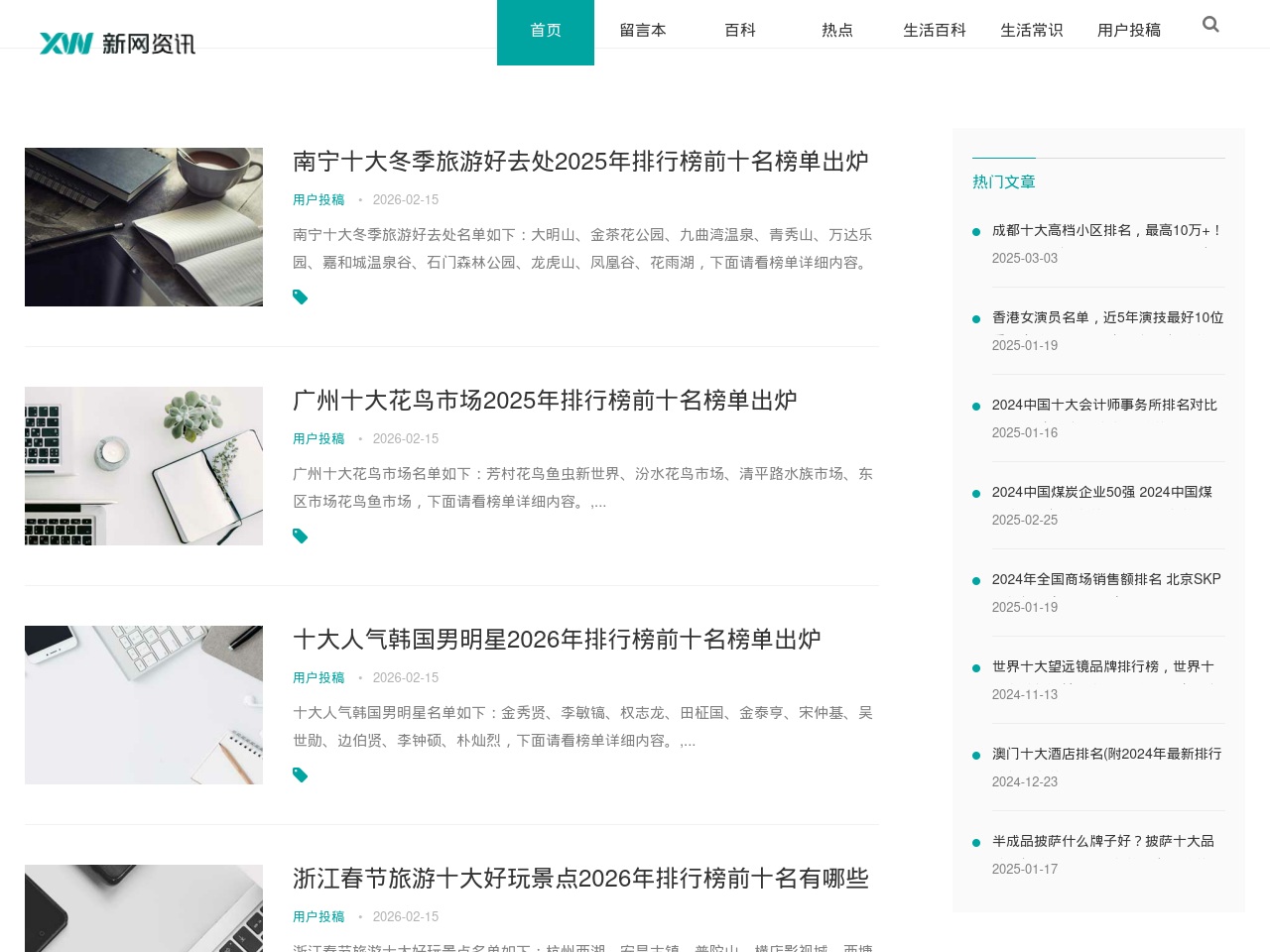Click date 2026-02-15 under 南宁 article
Image resolution: width=1270 pixels, height=952 pixels.
[406, 200]
